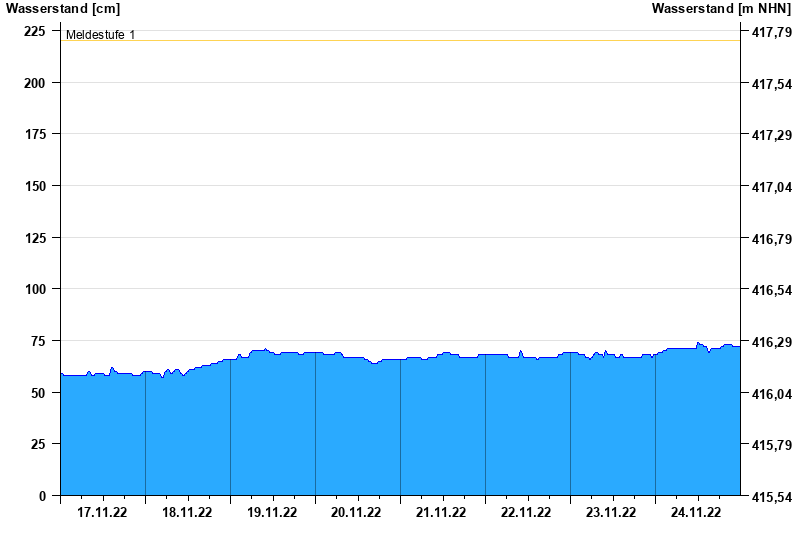The width and height of the screenshot is (800, 550).
Task: Pick the 20.11.22 date label
Action: pos(357,513)
